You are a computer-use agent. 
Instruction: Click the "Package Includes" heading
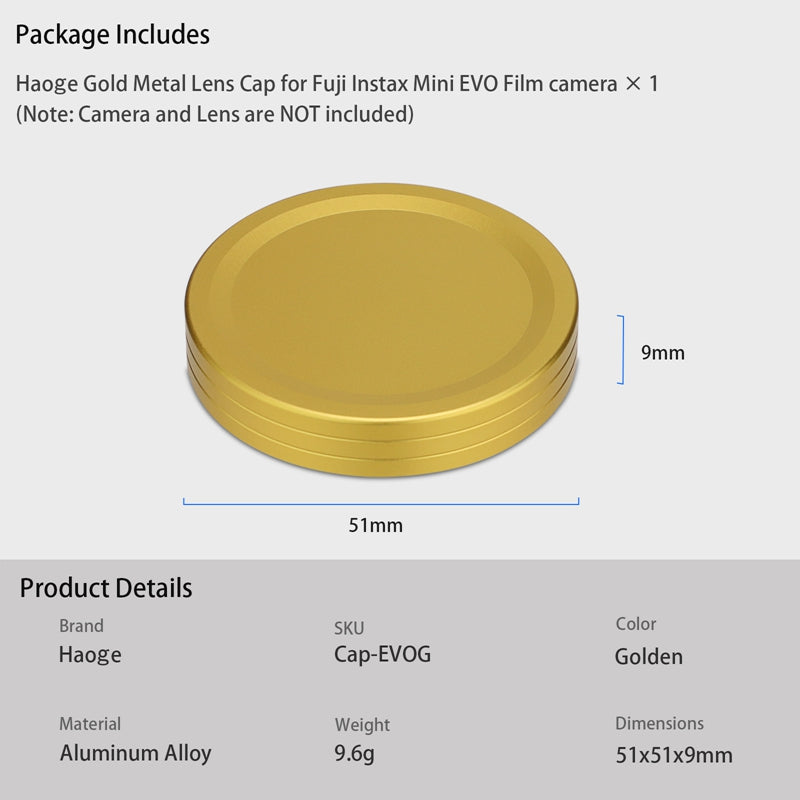pos(113,35)
